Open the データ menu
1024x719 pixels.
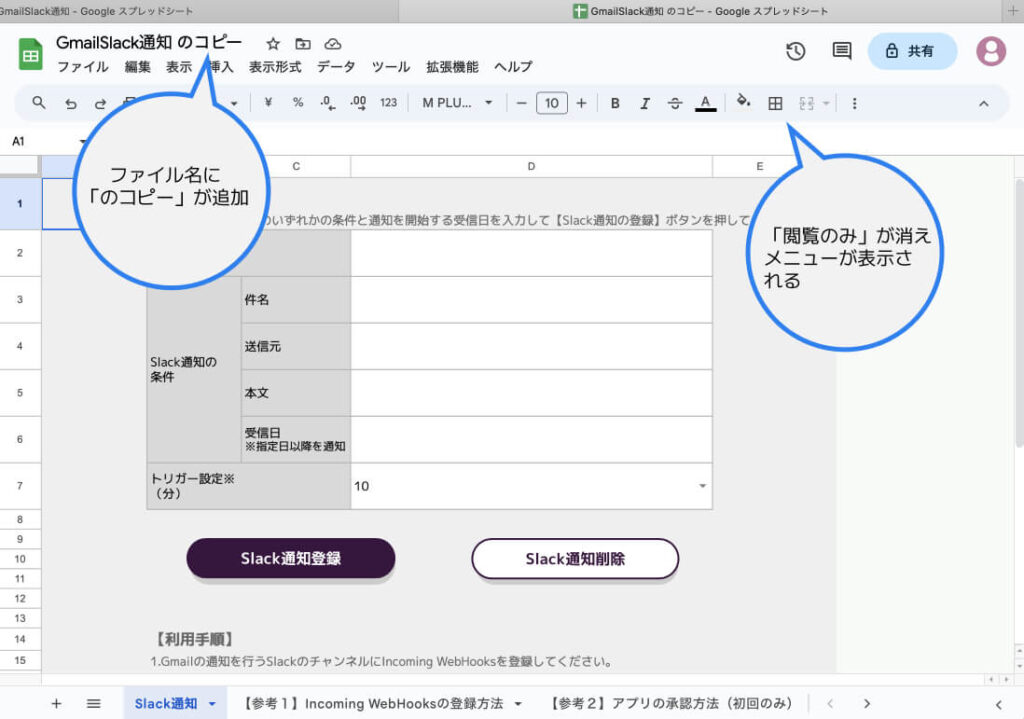coord(336,67)
